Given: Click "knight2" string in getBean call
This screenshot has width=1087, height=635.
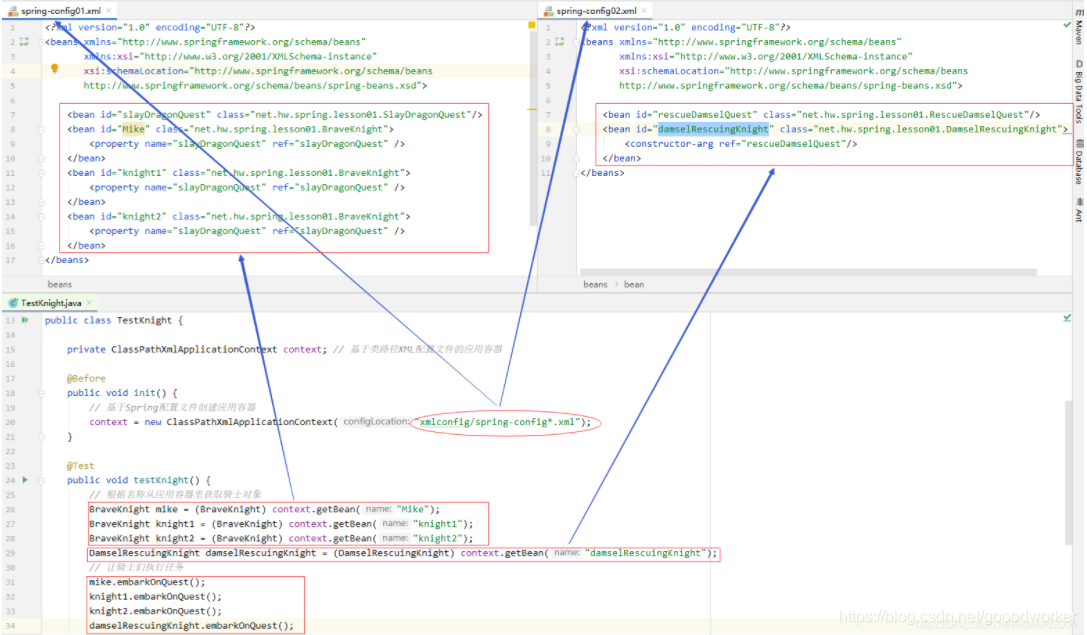Looking at the screenshot, I should [437, 538].
